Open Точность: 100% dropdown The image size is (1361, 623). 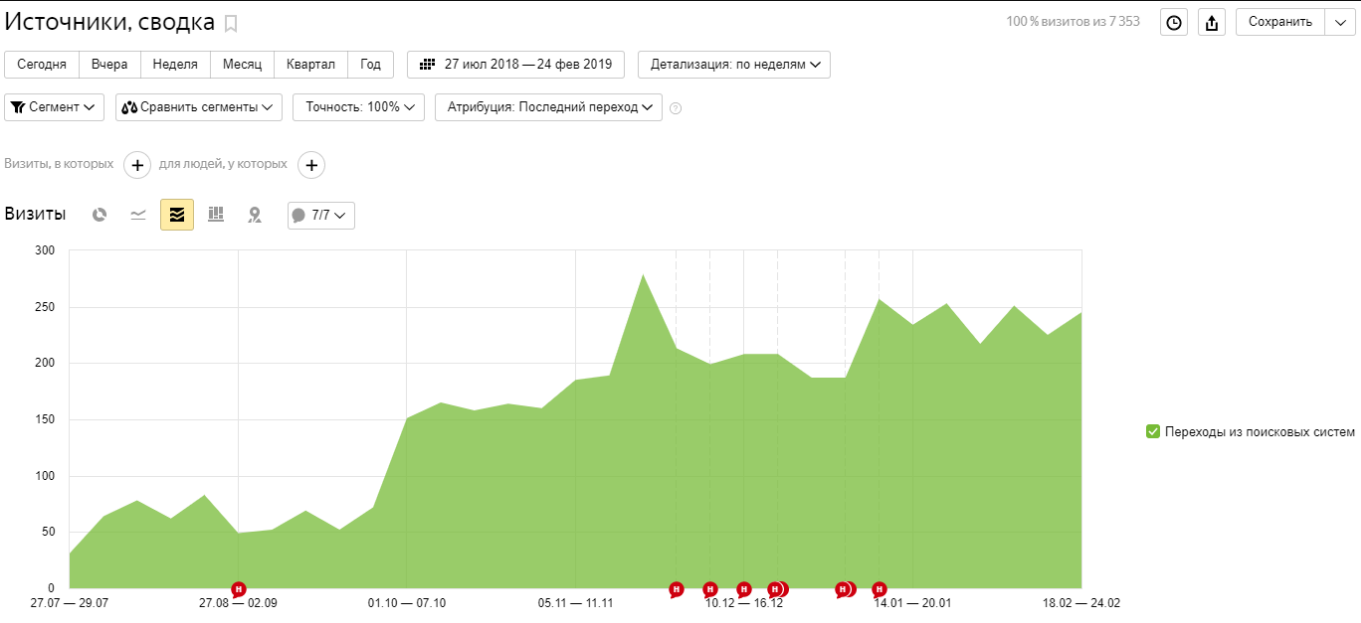[x=359, y=107]
